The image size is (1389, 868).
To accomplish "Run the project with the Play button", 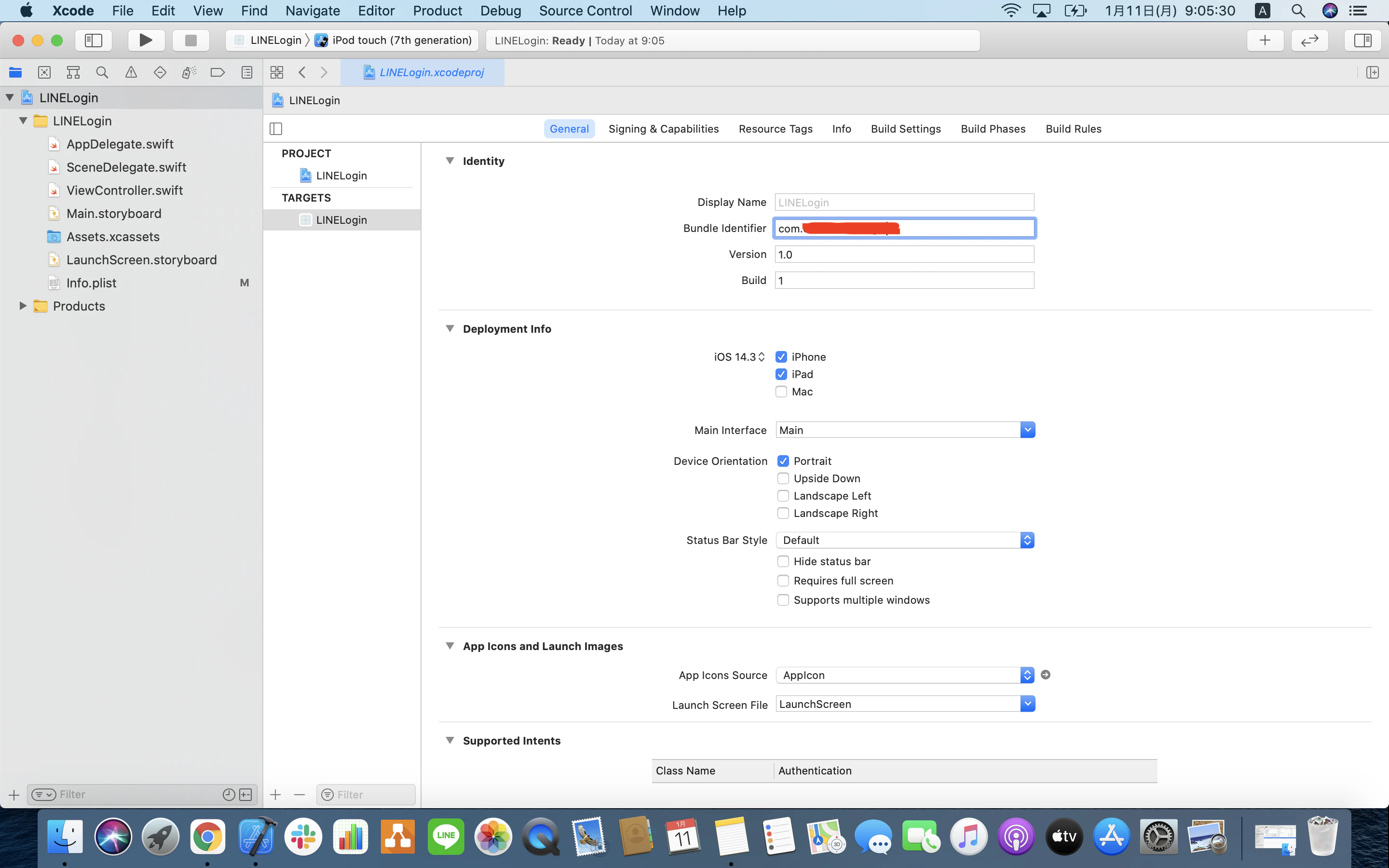I will pos(146,40).
